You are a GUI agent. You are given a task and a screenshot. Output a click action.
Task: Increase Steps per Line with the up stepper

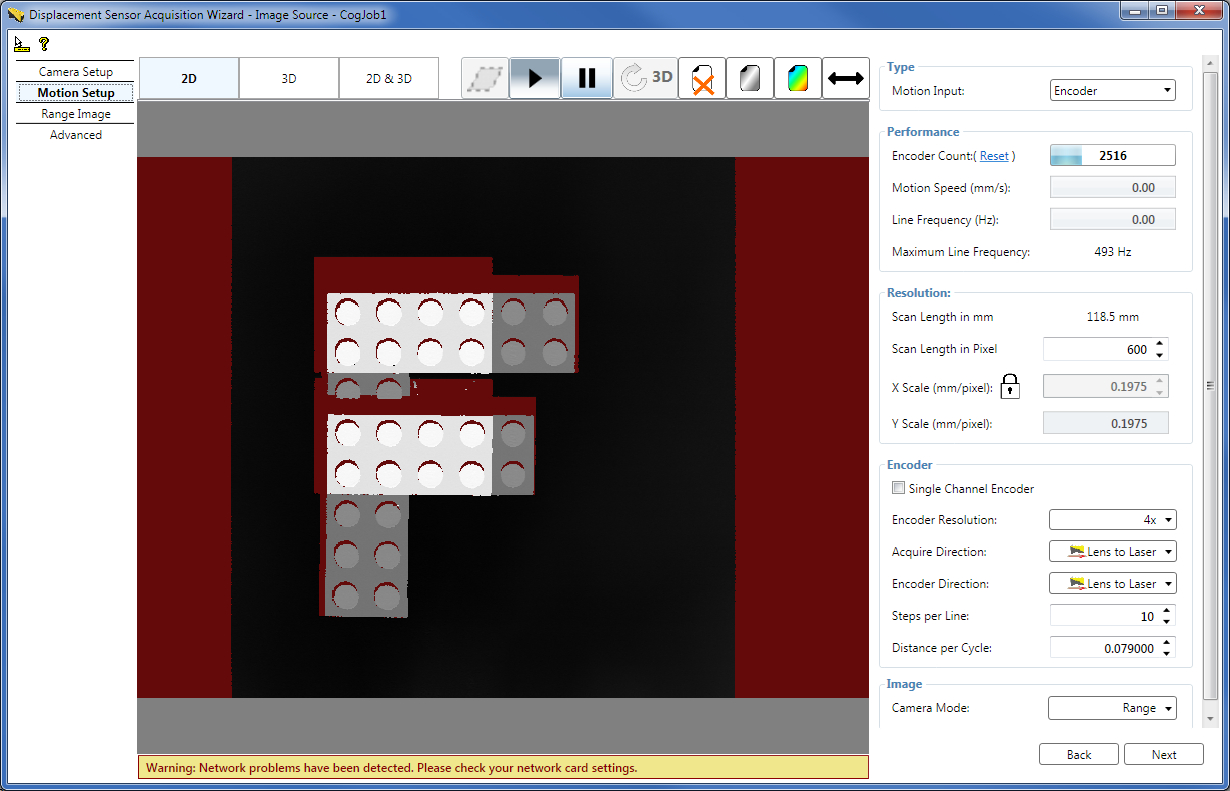point(1167,610)
